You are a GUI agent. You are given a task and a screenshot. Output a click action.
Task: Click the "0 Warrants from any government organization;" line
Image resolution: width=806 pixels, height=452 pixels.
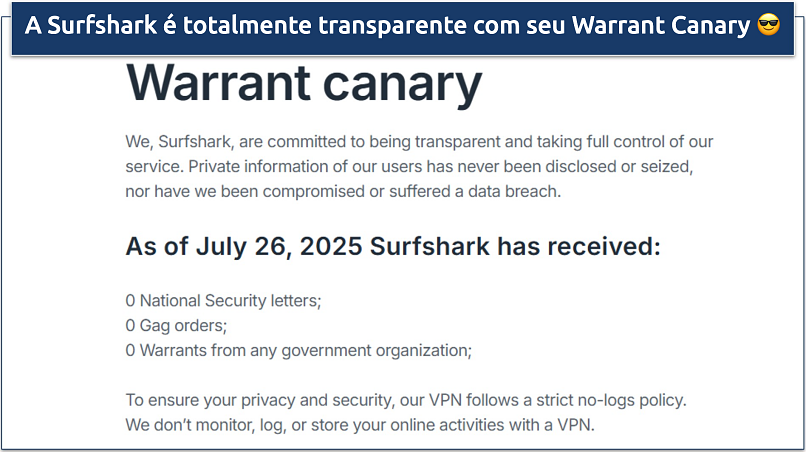point(298,350)
